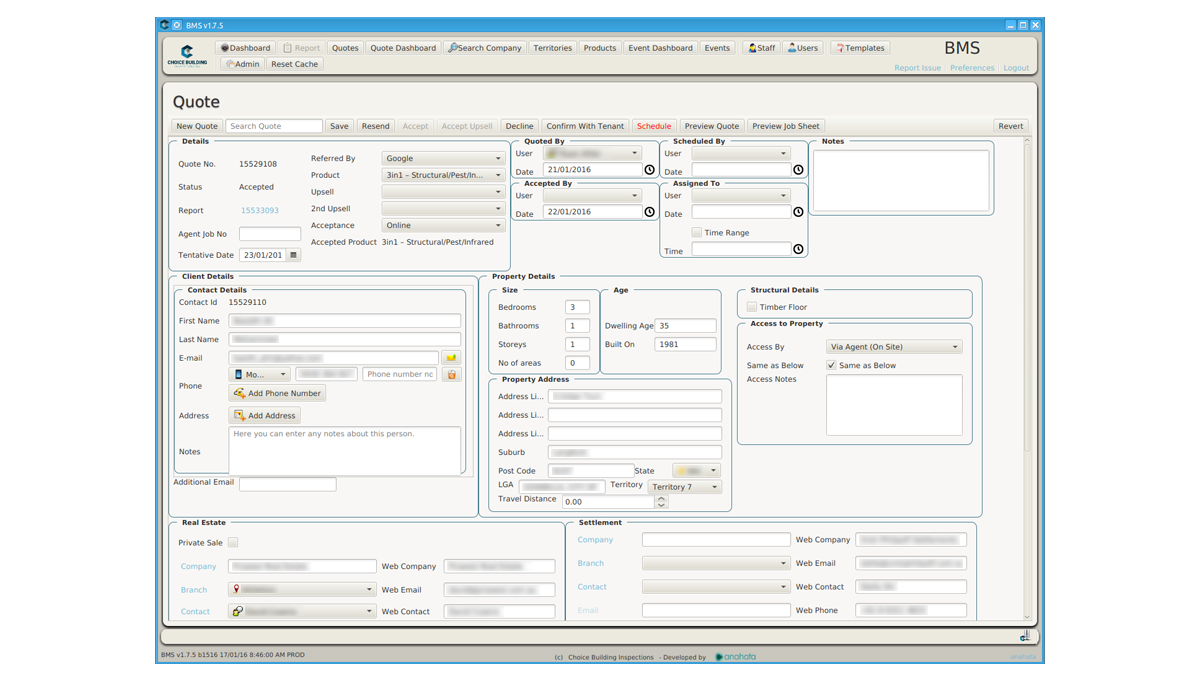Viewport: 1200px width, 680px height.
Task: Open the Tentative Date calendar picker icon
Action: [293, 255]
